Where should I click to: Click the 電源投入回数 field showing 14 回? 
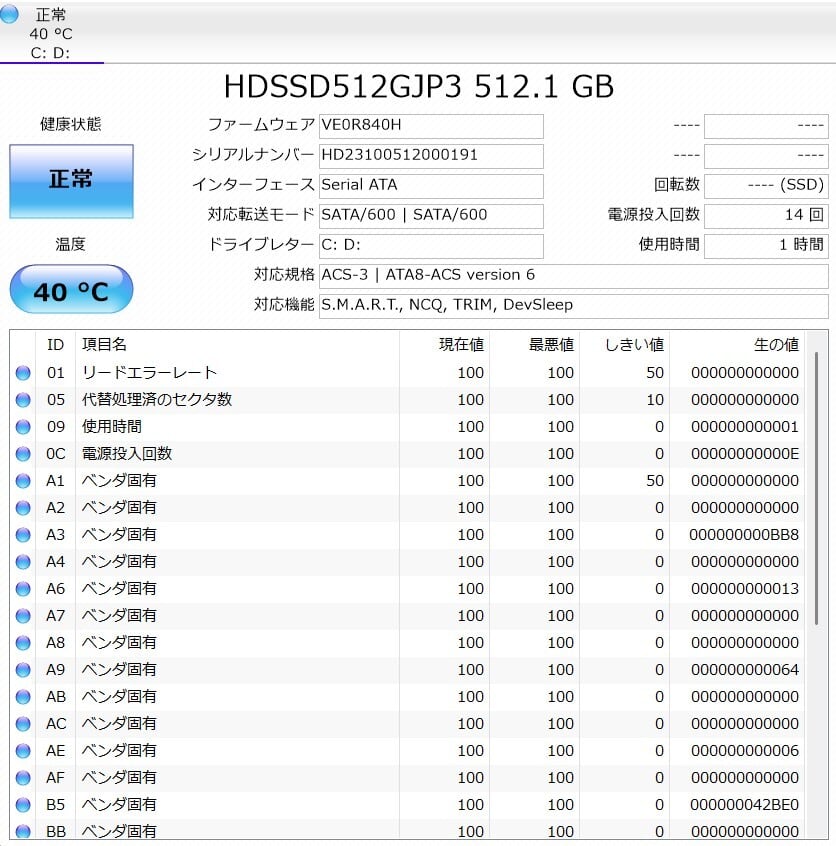point(765,215)
